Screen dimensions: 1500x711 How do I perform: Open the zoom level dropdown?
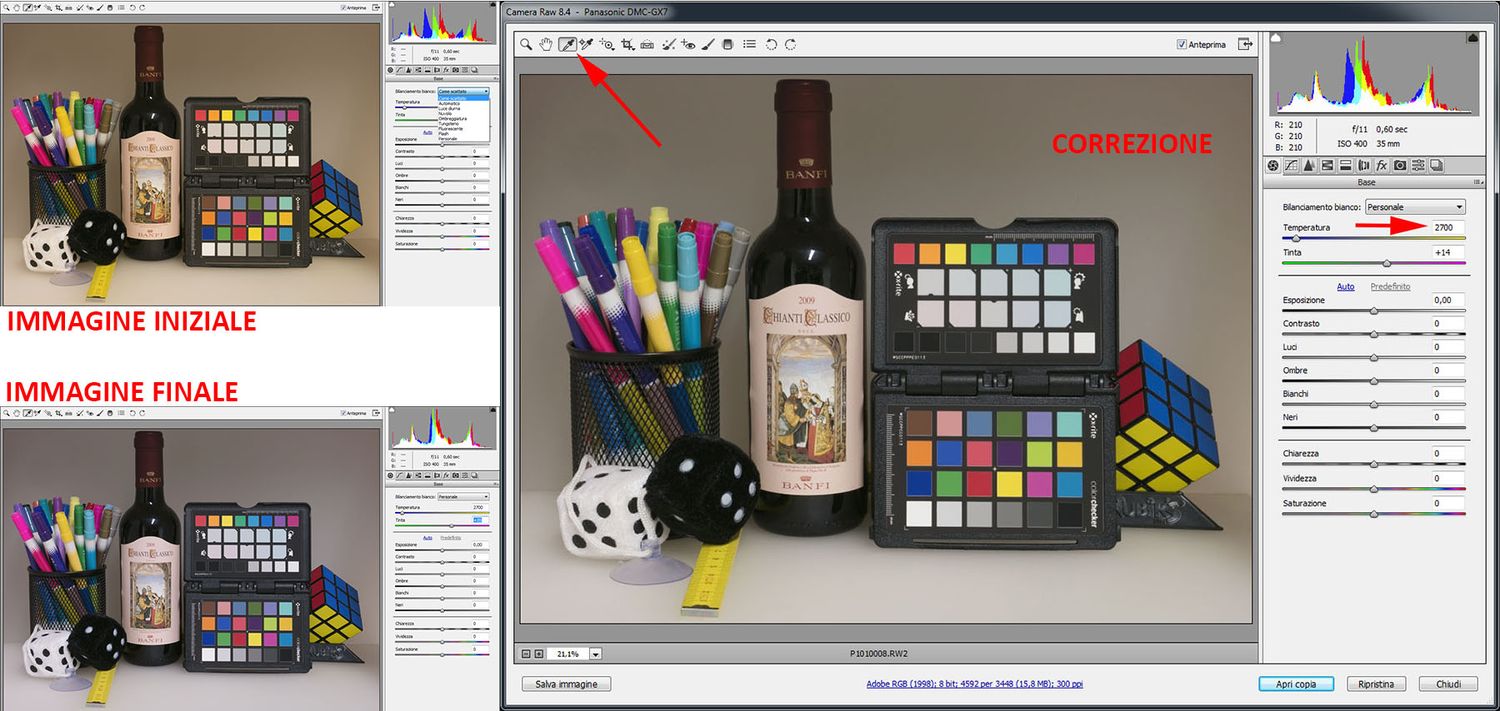pyautogui.click(x=596, y=654)
